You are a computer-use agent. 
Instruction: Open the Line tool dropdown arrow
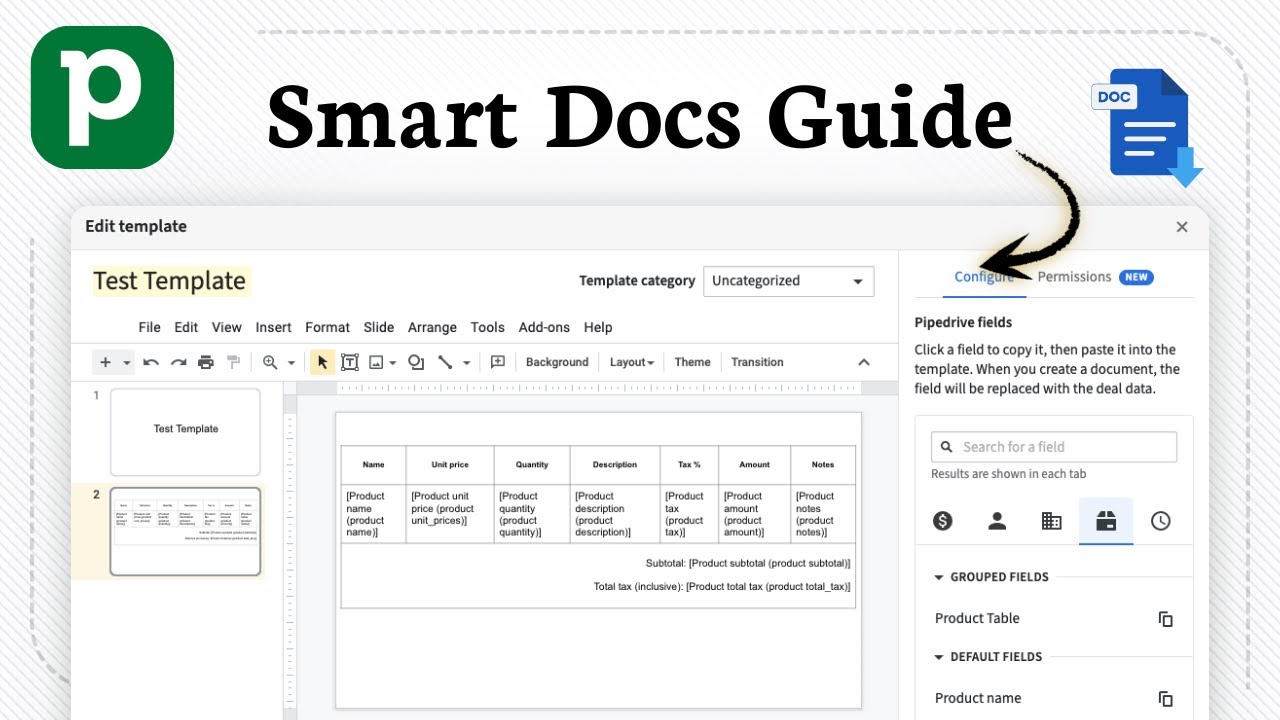466,363
